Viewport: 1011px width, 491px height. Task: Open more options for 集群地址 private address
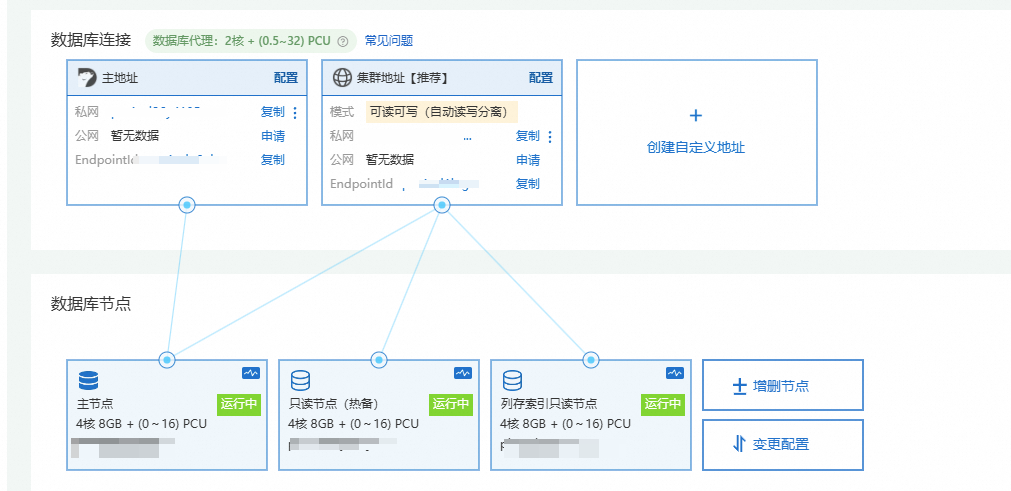pyautogui.click(x=550, y=137)
